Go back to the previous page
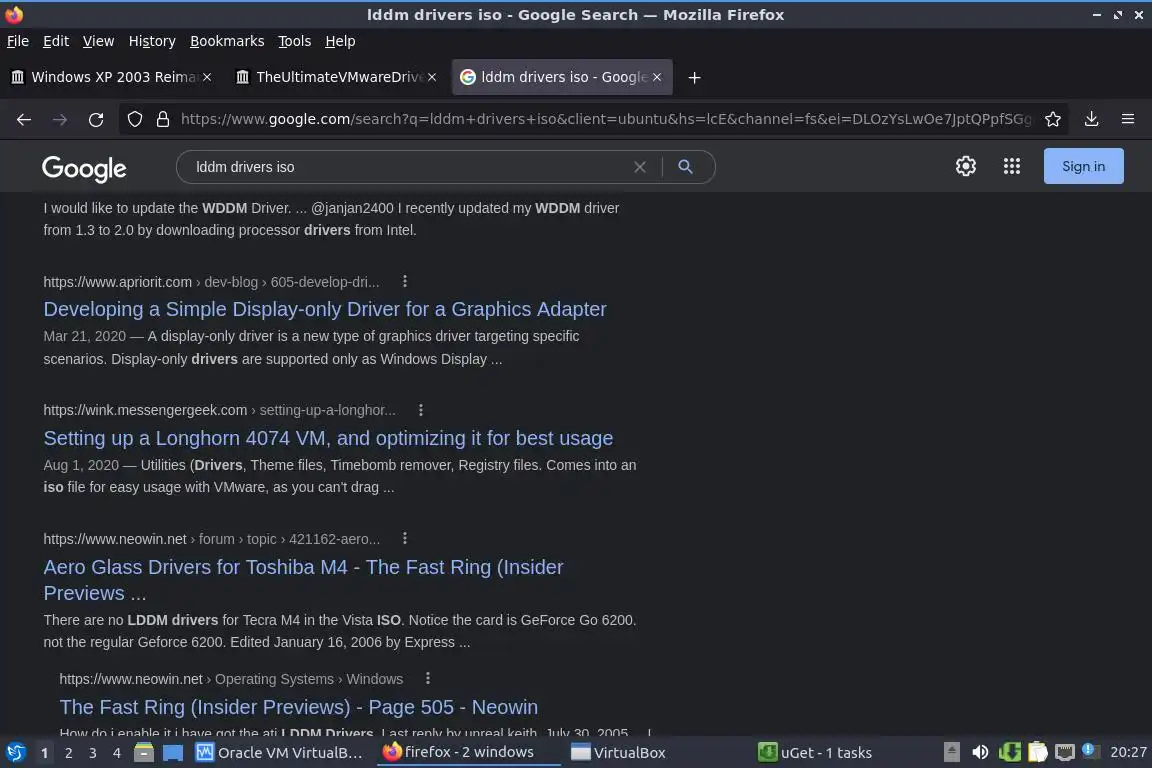This screenshot has height=768, width=1152. (24, 119)
